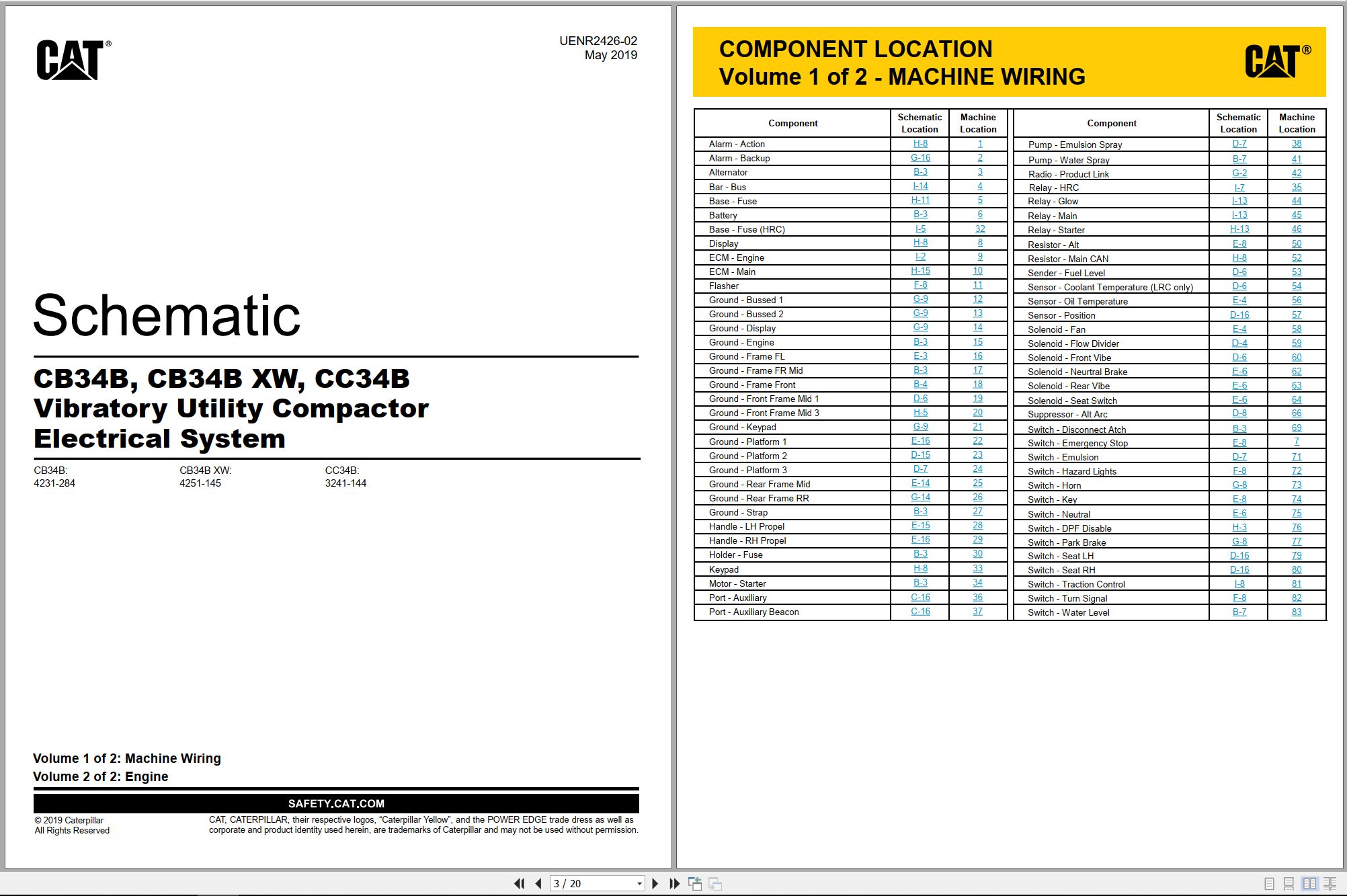Open machine location 62 for Solenoid - Neutral Brake
The width and height of the screenshot is (1347, 896).
click(x=1297, y=371)
